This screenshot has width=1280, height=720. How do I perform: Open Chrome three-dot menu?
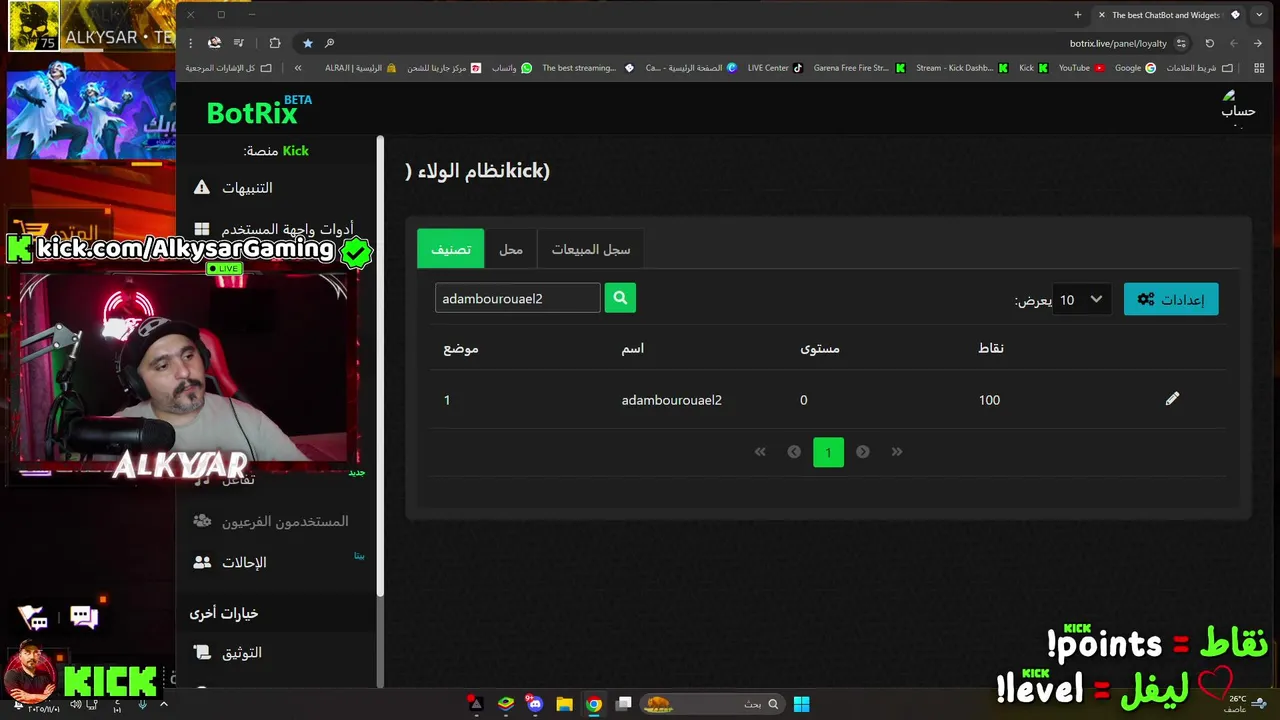[190, 43]
